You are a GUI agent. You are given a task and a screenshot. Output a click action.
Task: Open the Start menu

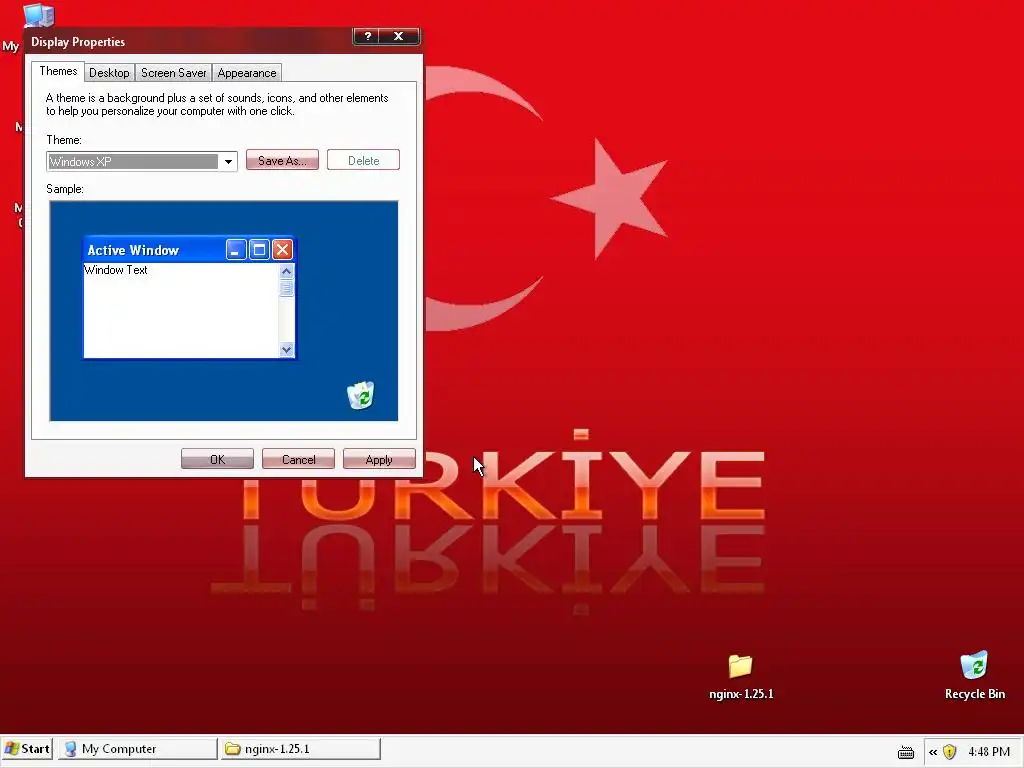coord(27,748)
